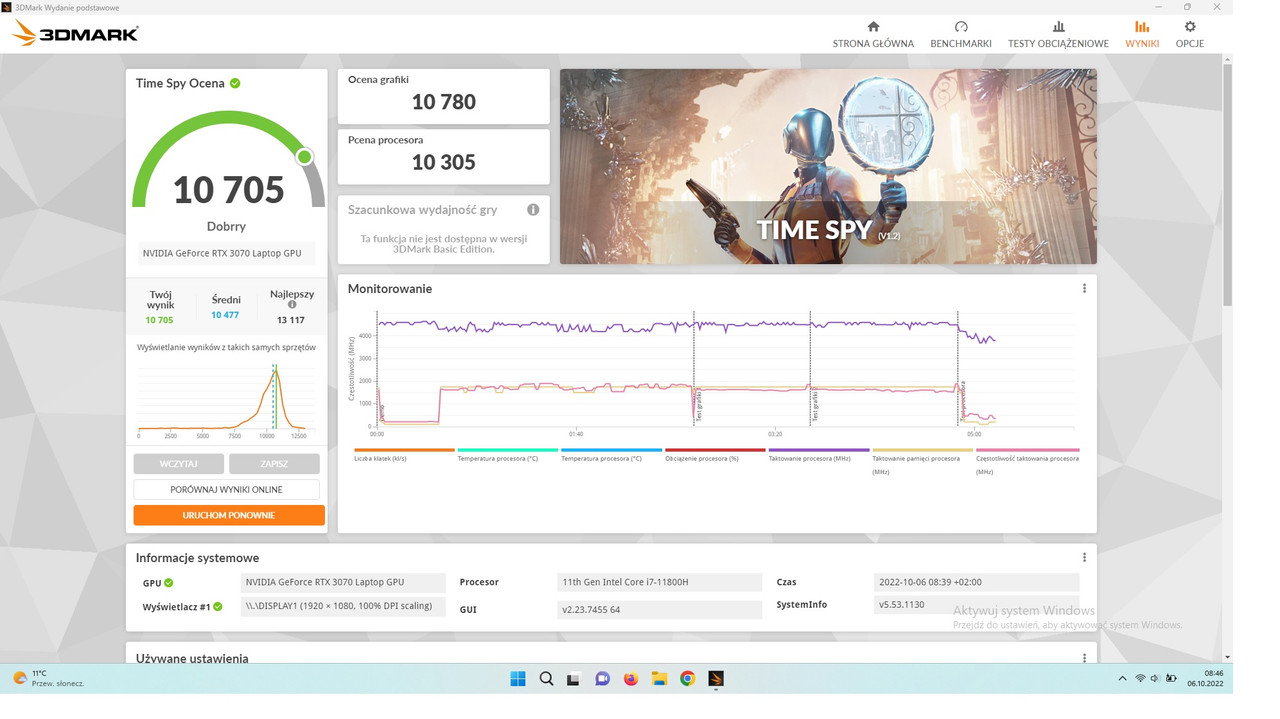Click Porównaj wyniki online button
Screen dimensions: 1280x719
[x=227, y=489]
